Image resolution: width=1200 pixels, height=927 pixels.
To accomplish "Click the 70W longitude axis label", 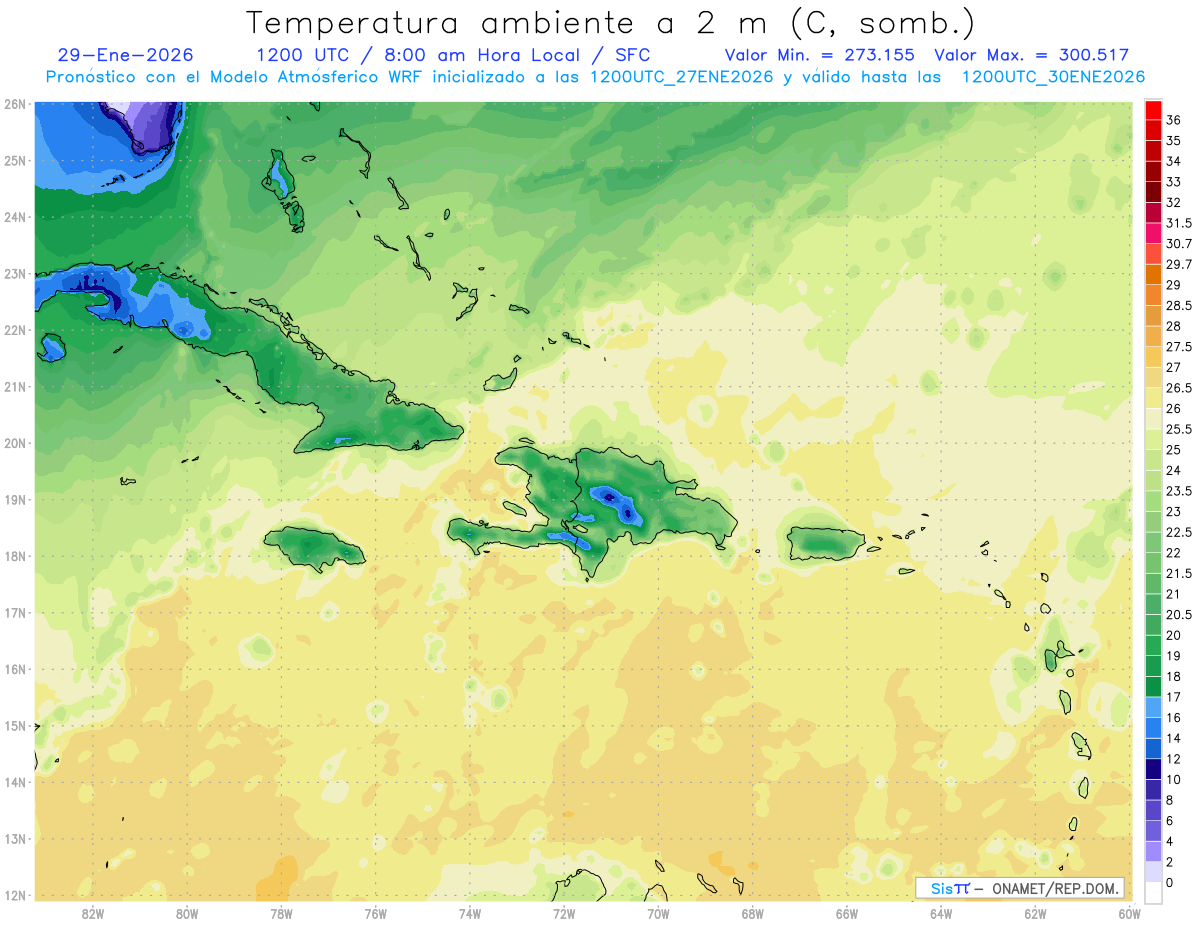I will pyautogui.click(x=658, y=913).
